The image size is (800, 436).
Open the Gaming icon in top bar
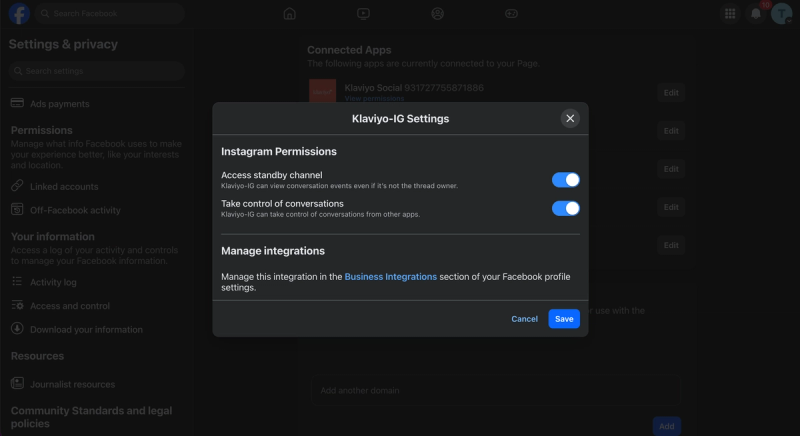(511, 14)
